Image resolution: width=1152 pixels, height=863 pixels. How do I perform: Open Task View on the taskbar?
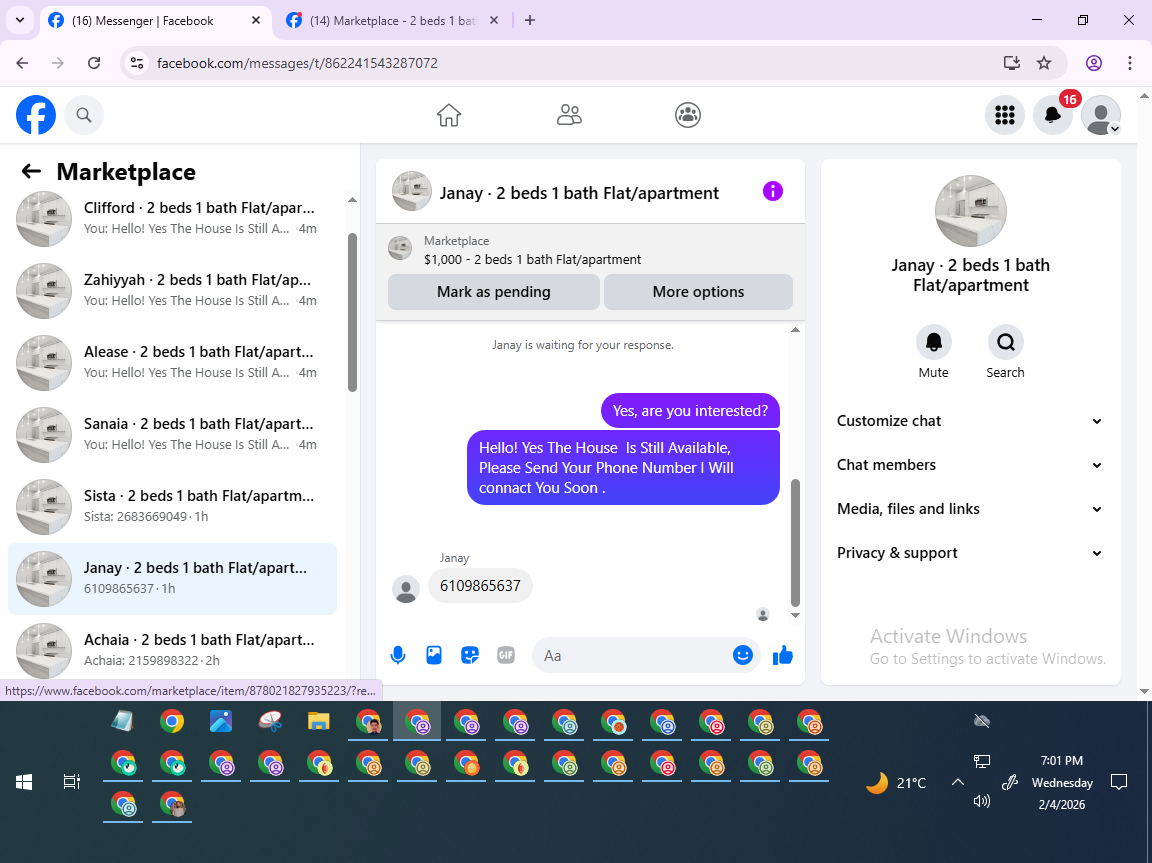point(71,782)
